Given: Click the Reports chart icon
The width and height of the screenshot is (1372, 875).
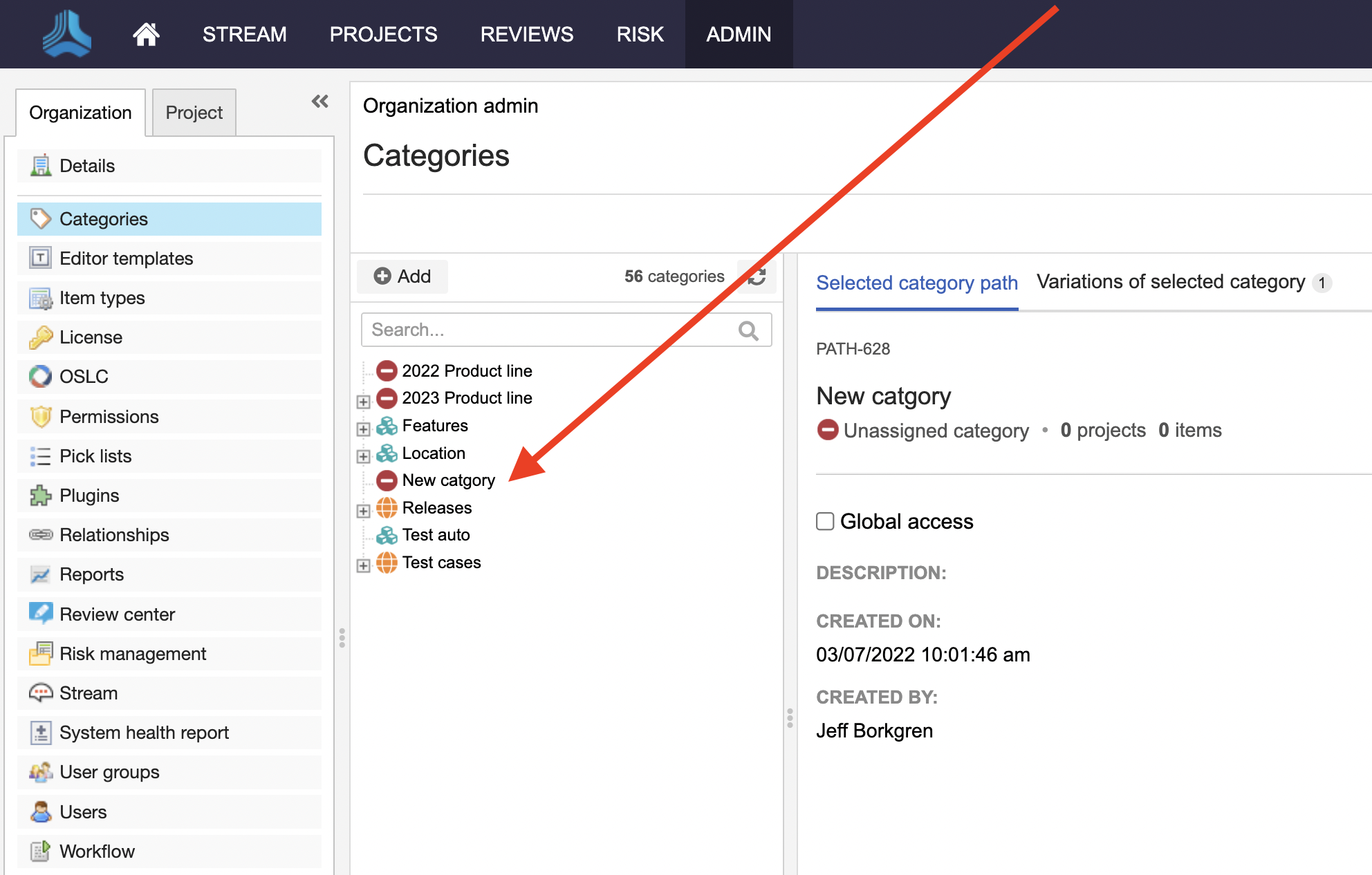Looking at the screenshot, I should (x=41, y=574).
